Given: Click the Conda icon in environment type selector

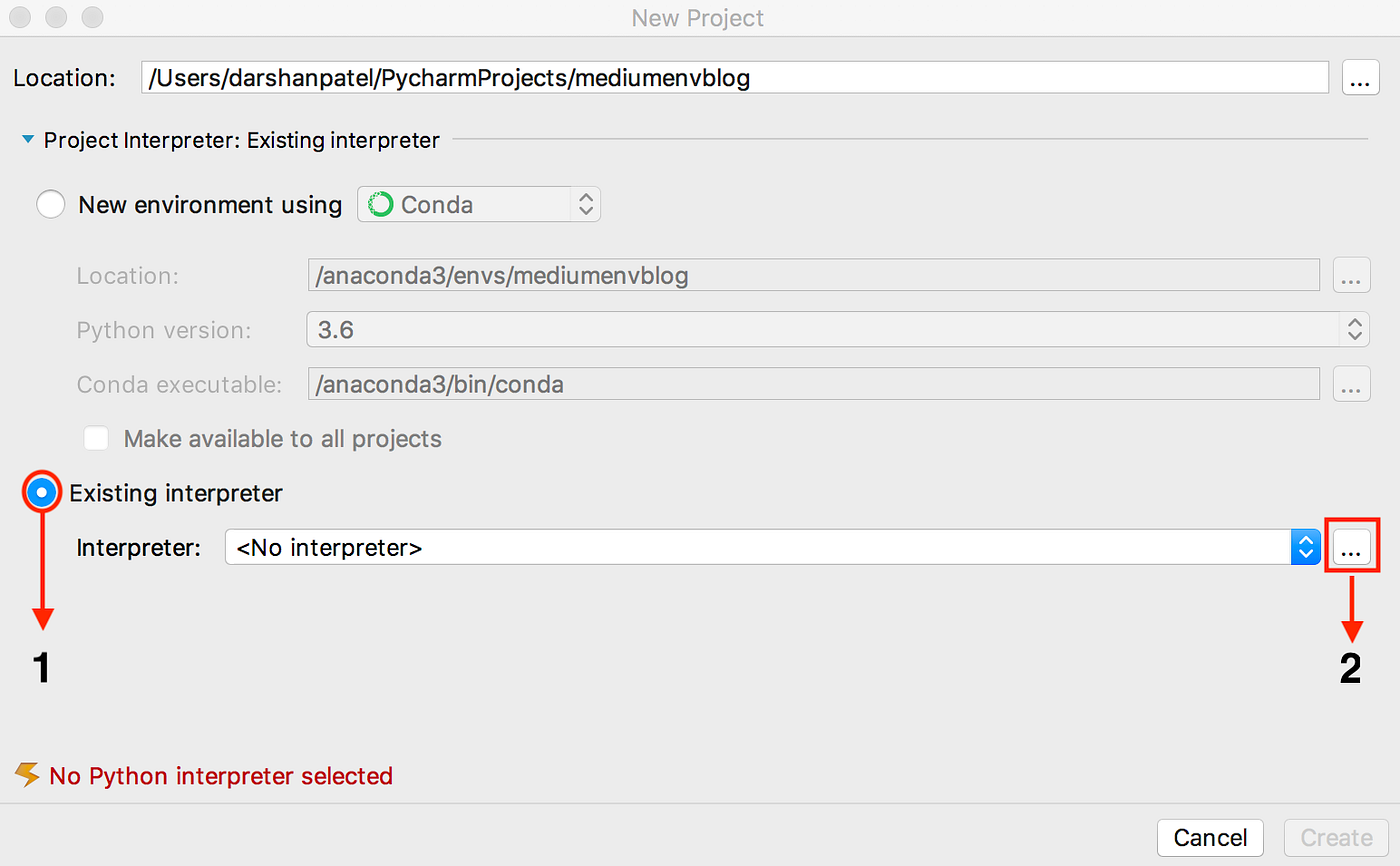Looking at the screenshot, I should click(380, 204).
